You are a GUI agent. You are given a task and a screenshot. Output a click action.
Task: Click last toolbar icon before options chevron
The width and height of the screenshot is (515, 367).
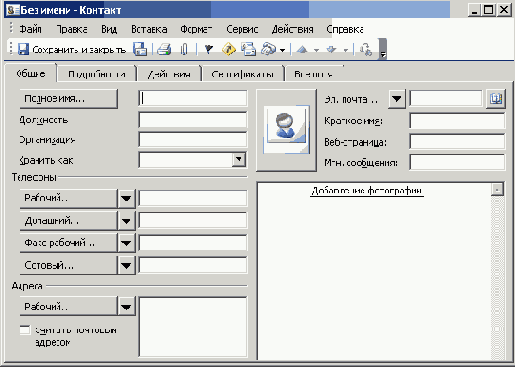pyautogui.click(x=366, y=50)
